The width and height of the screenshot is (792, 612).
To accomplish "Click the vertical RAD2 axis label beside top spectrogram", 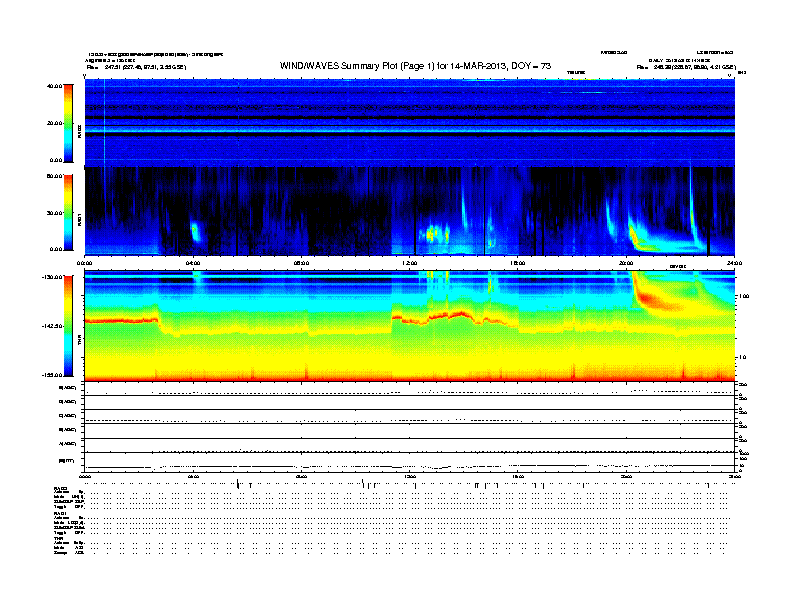I will coord(79,131).
